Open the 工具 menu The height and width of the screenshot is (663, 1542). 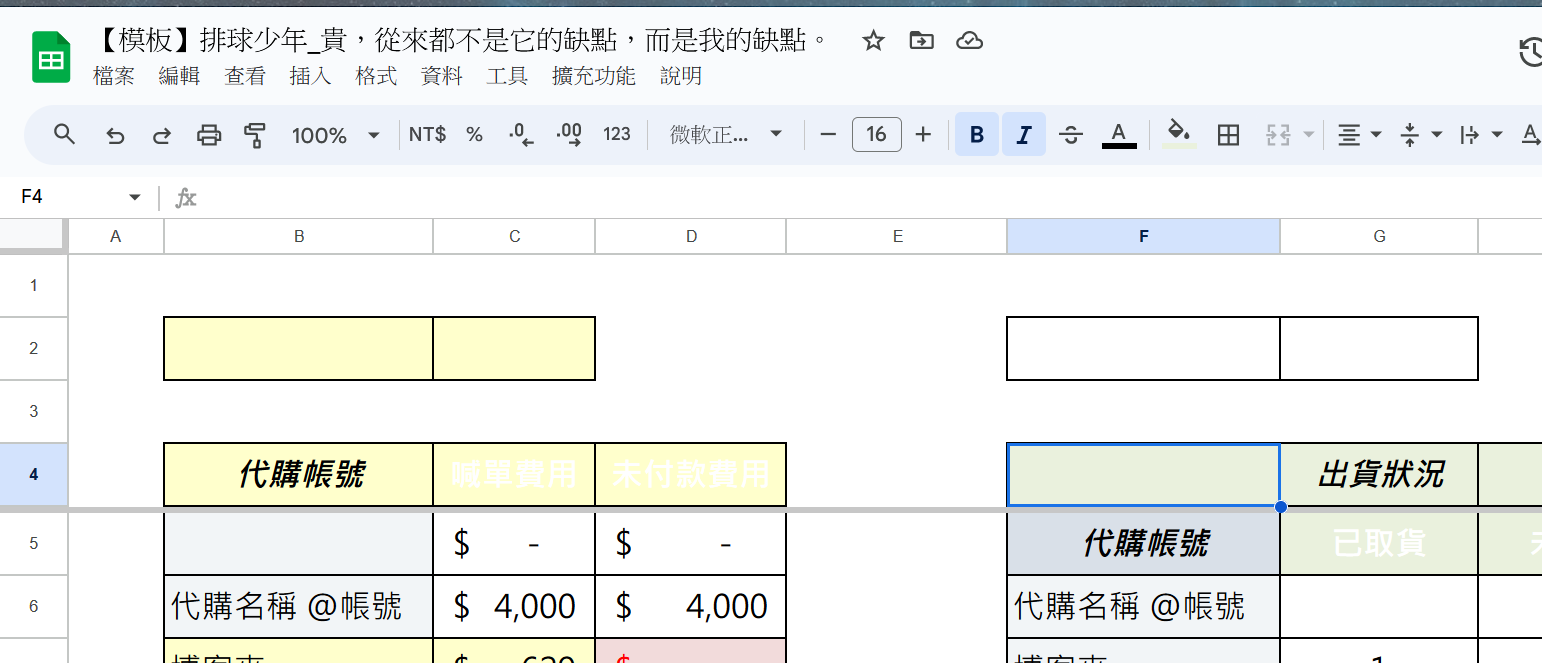coord(507,76)
